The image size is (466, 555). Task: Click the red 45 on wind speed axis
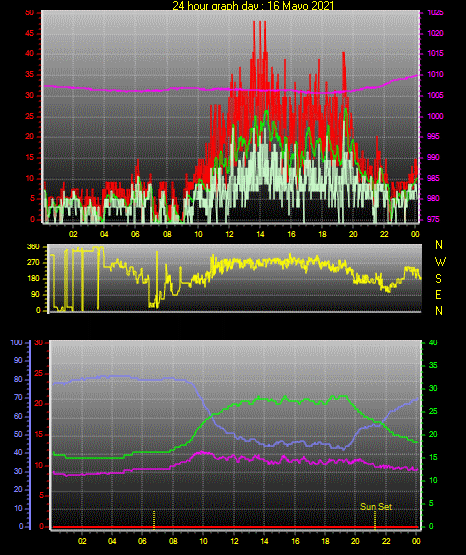coord(30,34)
